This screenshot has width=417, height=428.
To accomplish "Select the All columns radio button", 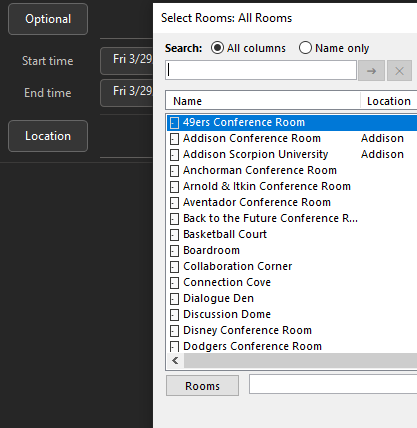I will click(x=217, y=48).
